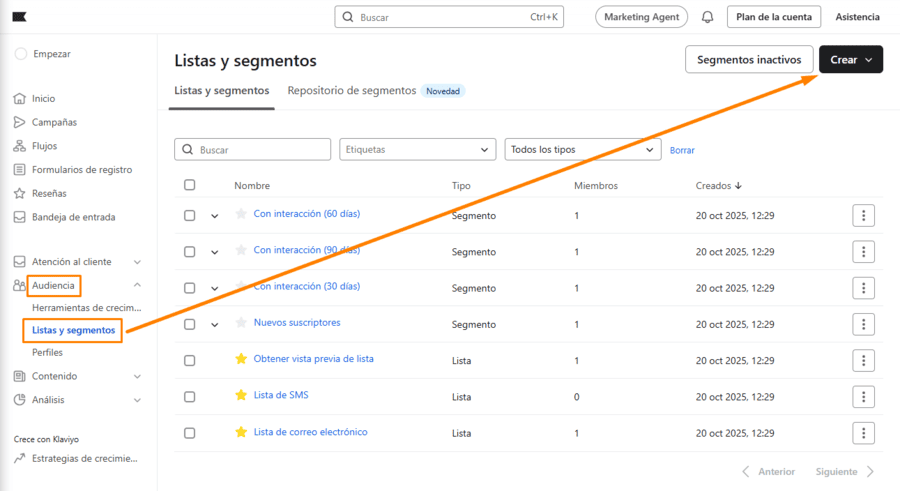This screenshot has height=491, width=900.
Task: Open Campañas from the sidebar
Action: point(54,122)
